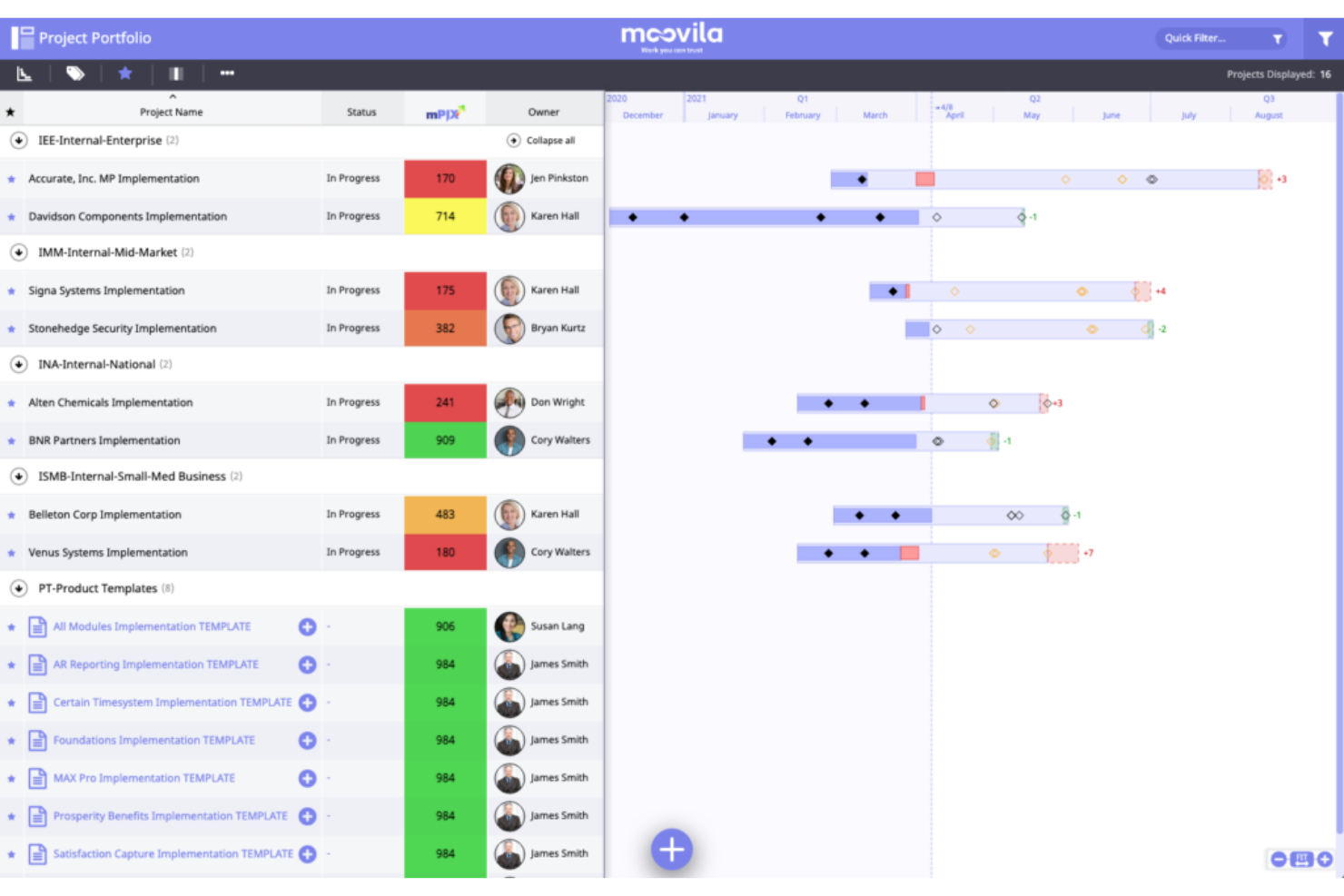Viewport: 1344px width, 896px height.
Task: Click the big plus add project button
Action: click(x=672, y=850)
